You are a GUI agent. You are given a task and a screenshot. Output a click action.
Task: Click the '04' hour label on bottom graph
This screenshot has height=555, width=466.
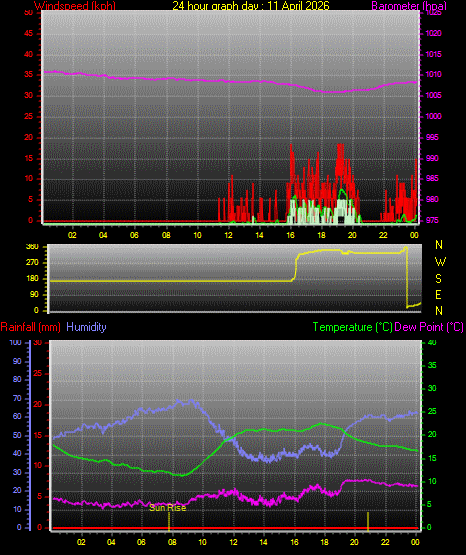[111, 542]
